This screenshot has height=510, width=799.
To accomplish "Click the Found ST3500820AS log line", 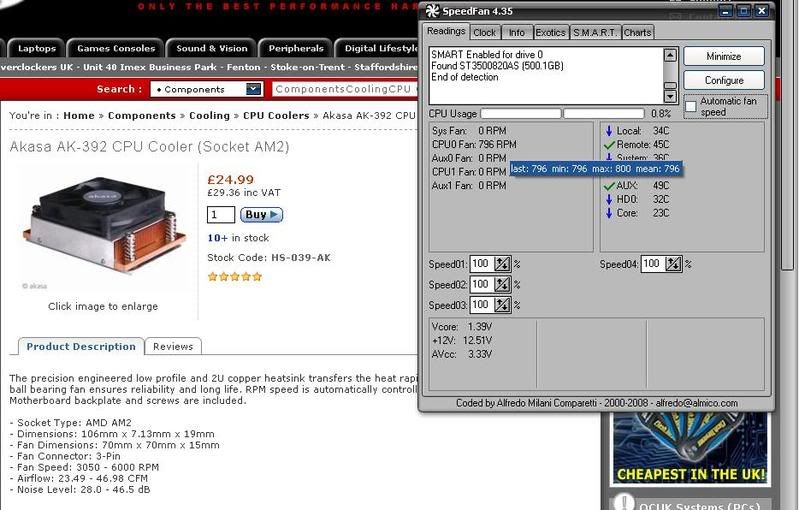I will point(497,66).
